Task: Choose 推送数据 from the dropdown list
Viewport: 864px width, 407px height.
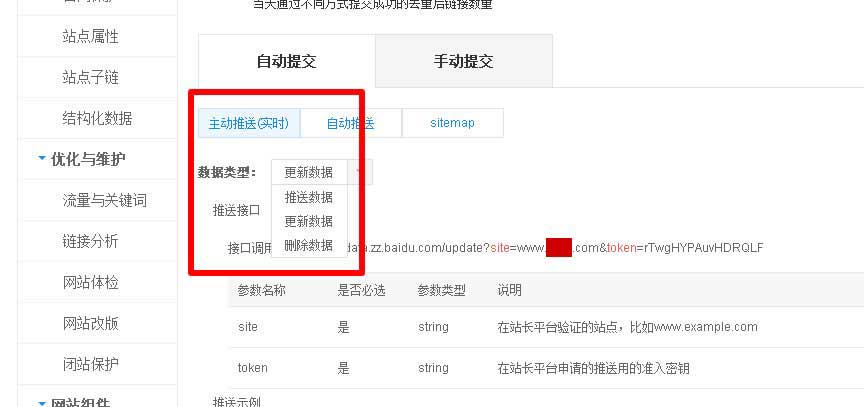Action: 309,197
